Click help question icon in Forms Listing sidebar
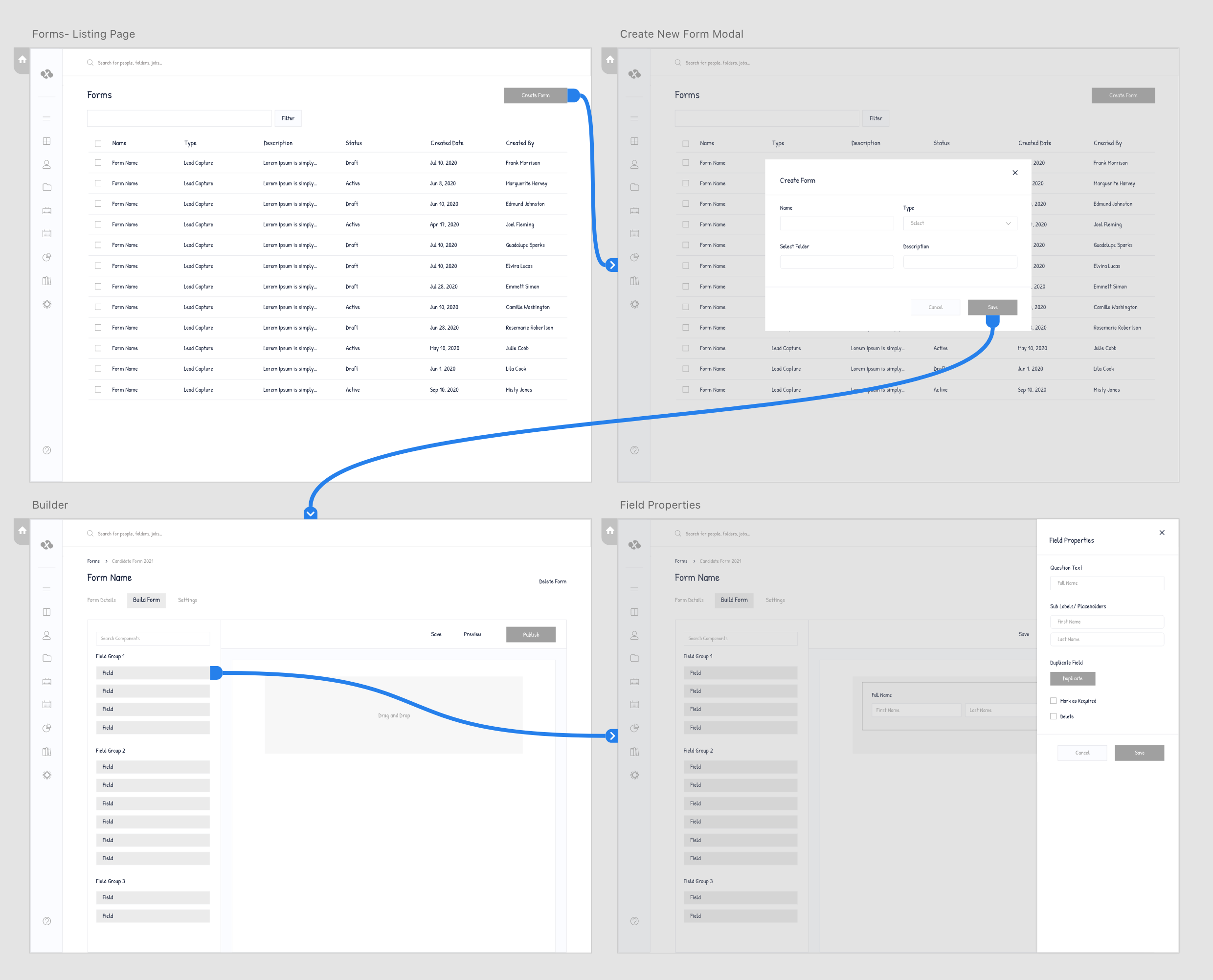This screenshot has height=980, width=1213. coord(47,450)
